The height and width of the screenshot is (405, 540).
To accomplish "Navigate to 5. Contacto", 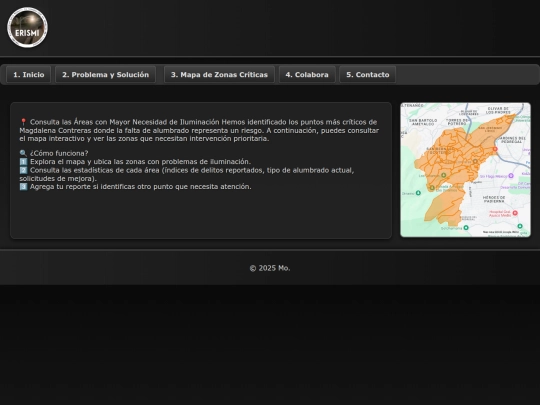I will tap(367, 75).
